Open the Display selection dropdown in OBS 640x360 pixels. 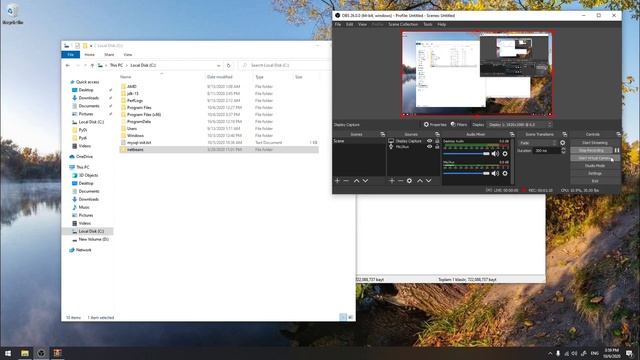coord(520,124)
